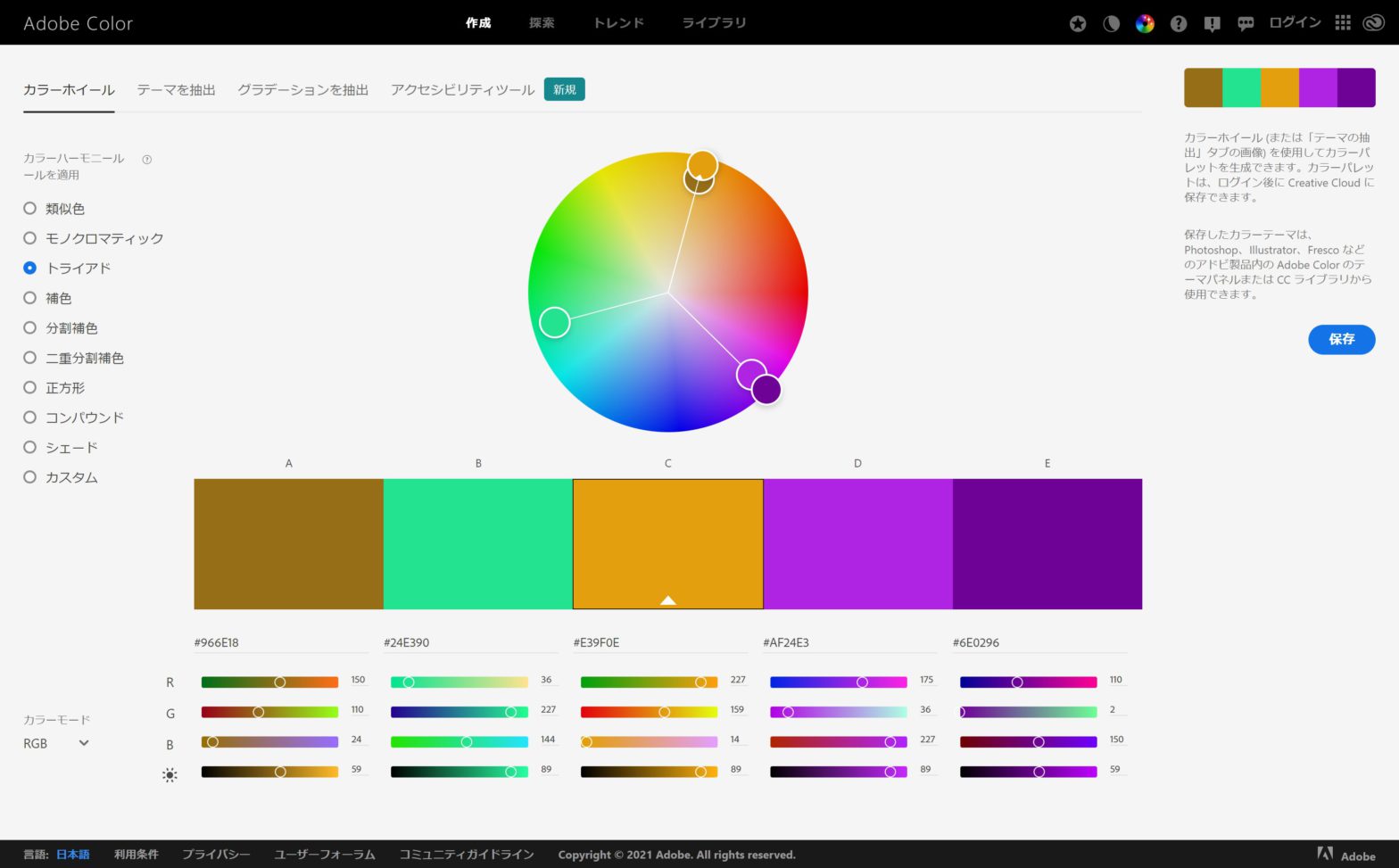This screenshot has width=1399, height=868.
Task: Select purple swatch D
Action: coord(857,544)
